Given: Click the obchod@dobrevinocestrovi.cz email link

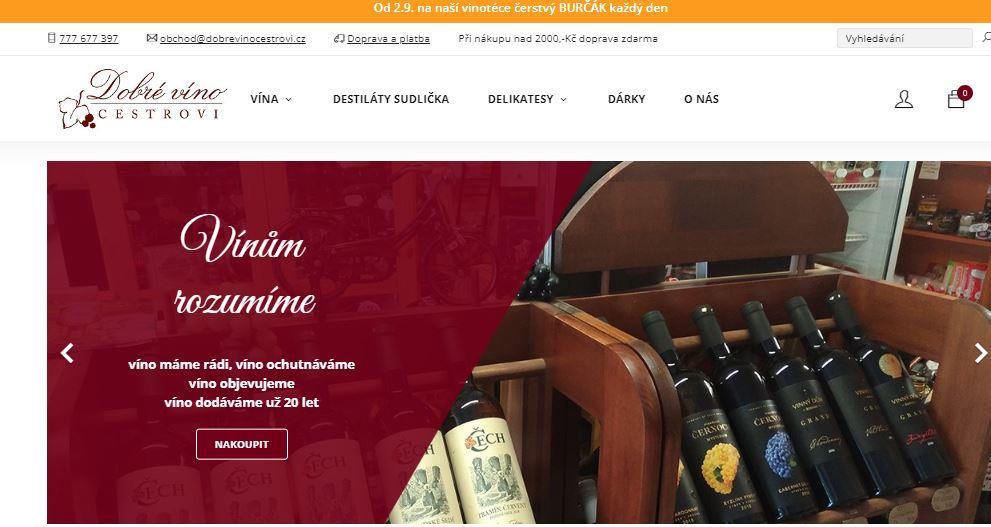Looking at the screenshot, I should click(x=233, y=39).
